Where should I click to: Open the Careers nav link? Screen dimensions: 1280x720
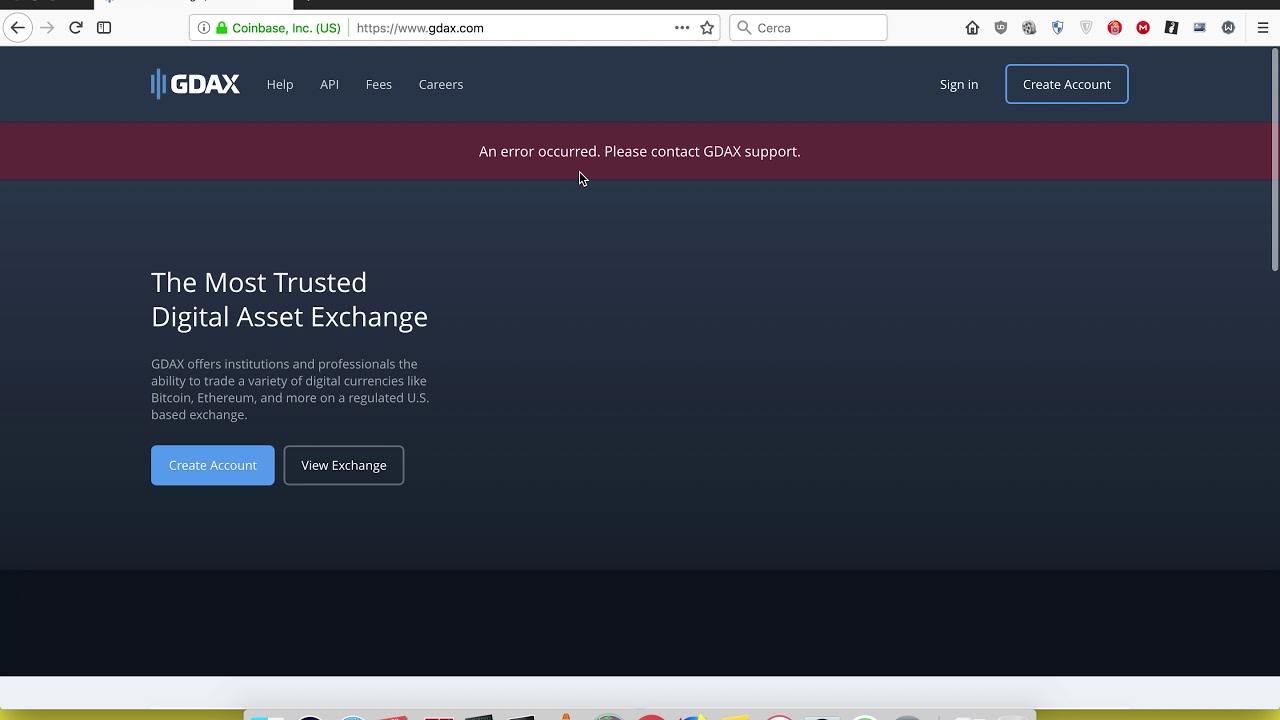point(441,84)
